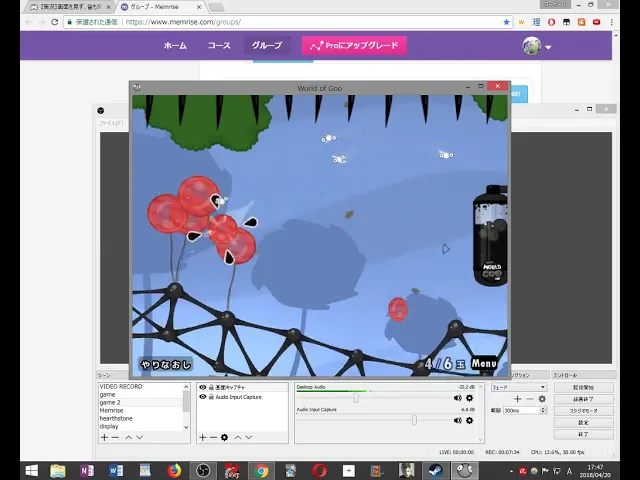Screen dimensions: 640x480
Task: Bookmark the page with the star icon in Chrome
Action: (507, 22)
